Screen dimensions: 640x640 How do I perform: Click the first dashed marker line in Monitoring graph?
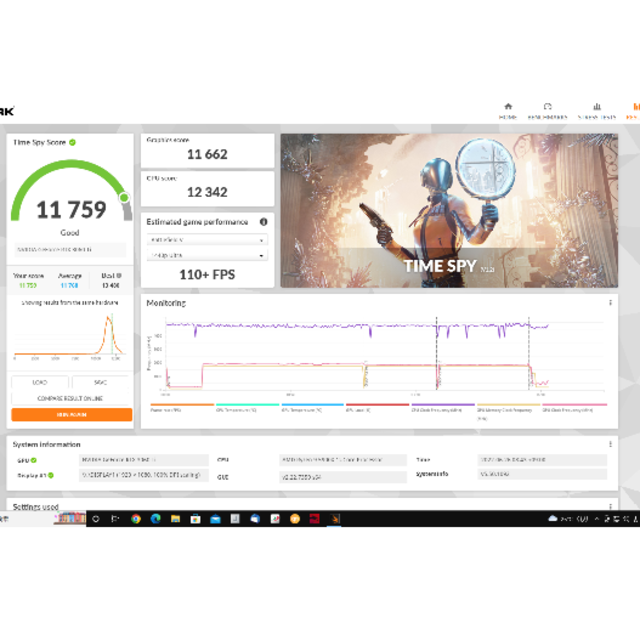(x=436, y=353)
